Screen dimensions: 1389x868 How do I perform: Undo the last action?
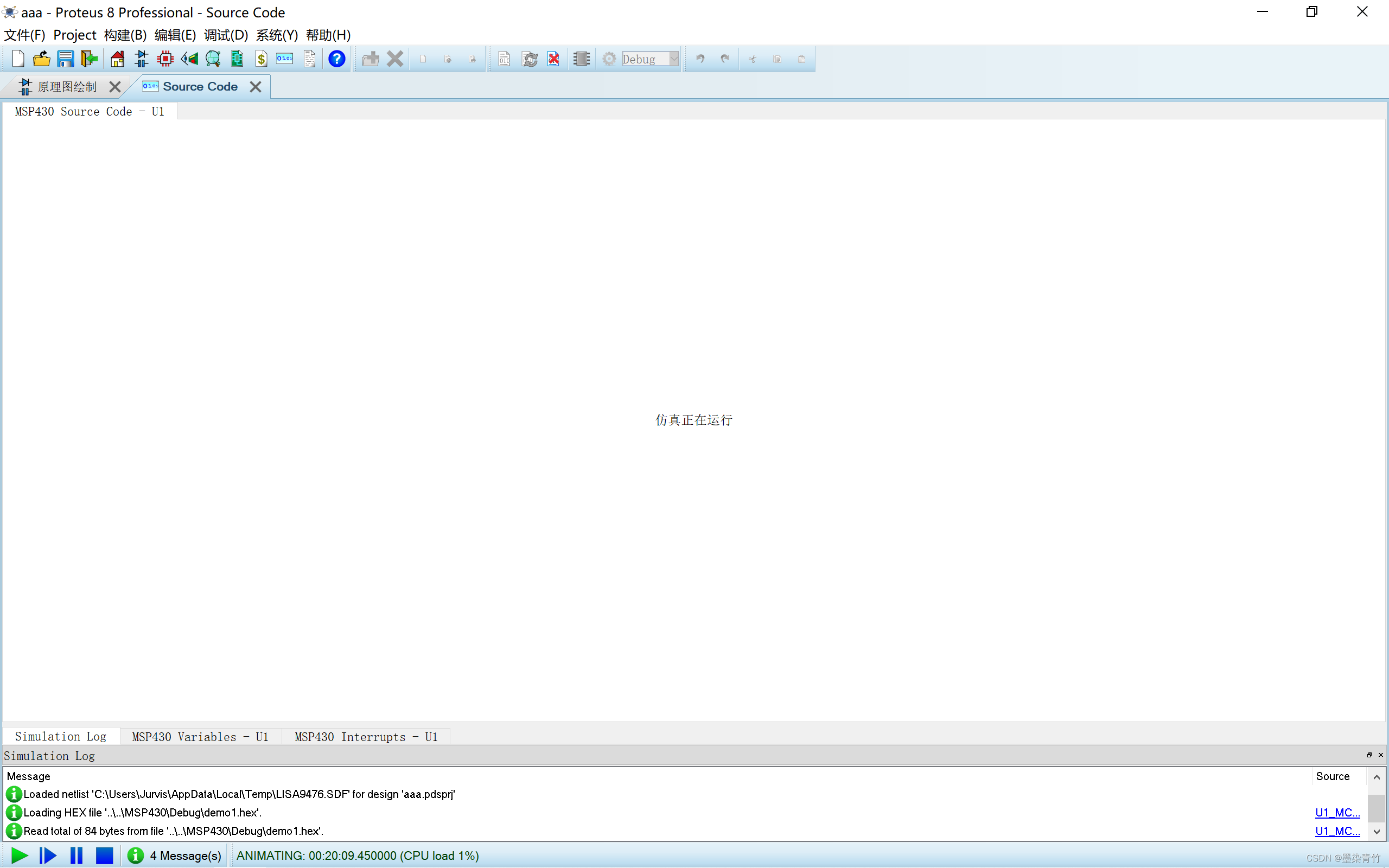700,59
